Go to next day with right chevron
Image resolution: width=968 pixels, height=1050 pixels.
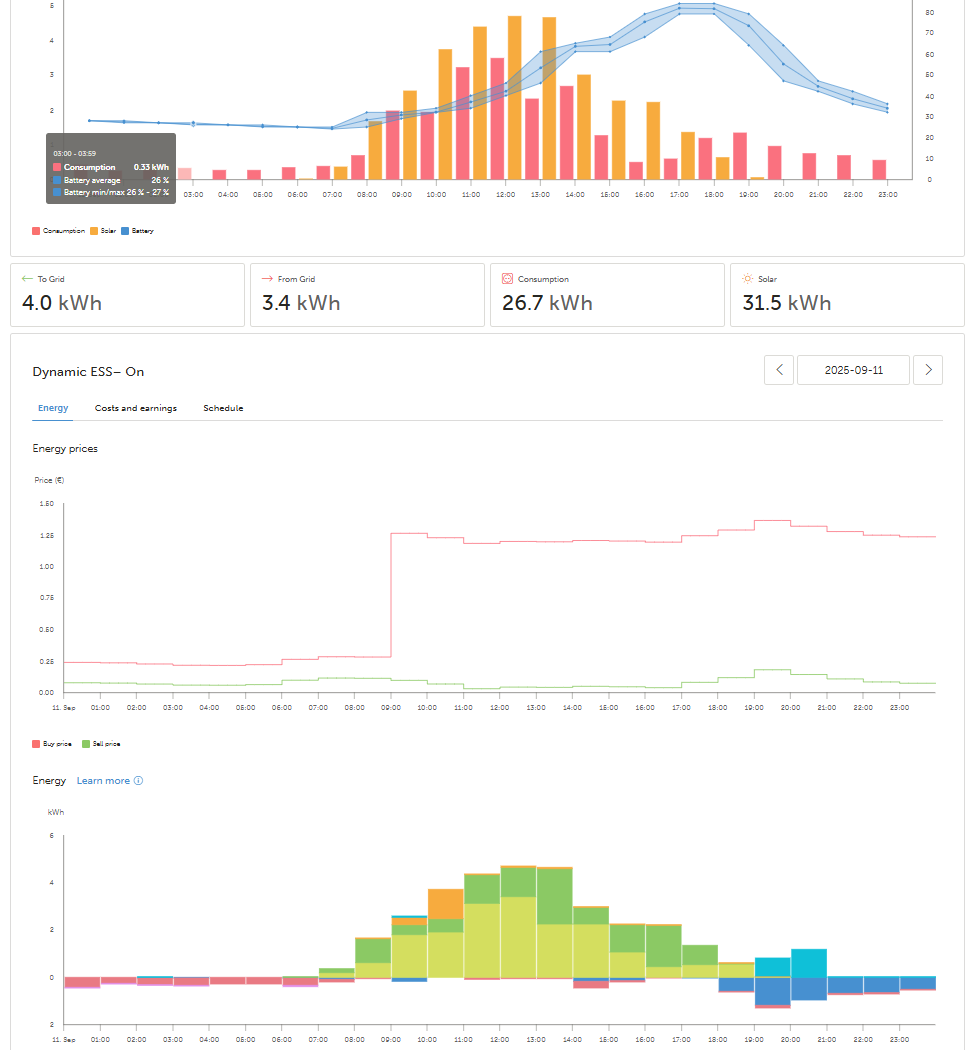(x=928, y=370)
